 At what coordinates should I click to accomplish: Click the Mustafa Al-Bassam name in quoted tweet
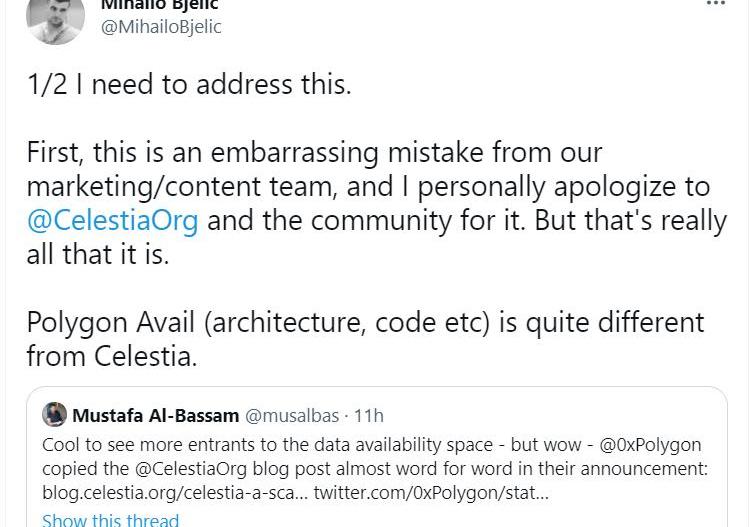(155, 415)
